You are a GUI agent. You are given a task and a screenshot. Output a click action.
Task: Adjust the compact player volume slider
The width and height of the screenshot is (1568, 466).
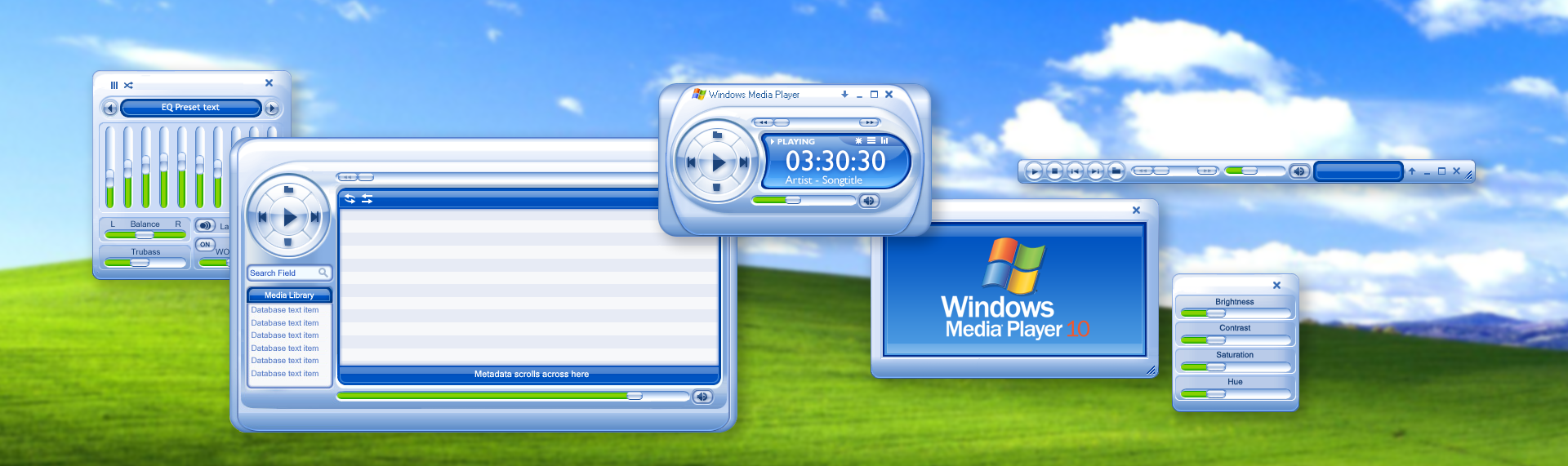pos(803,200)
